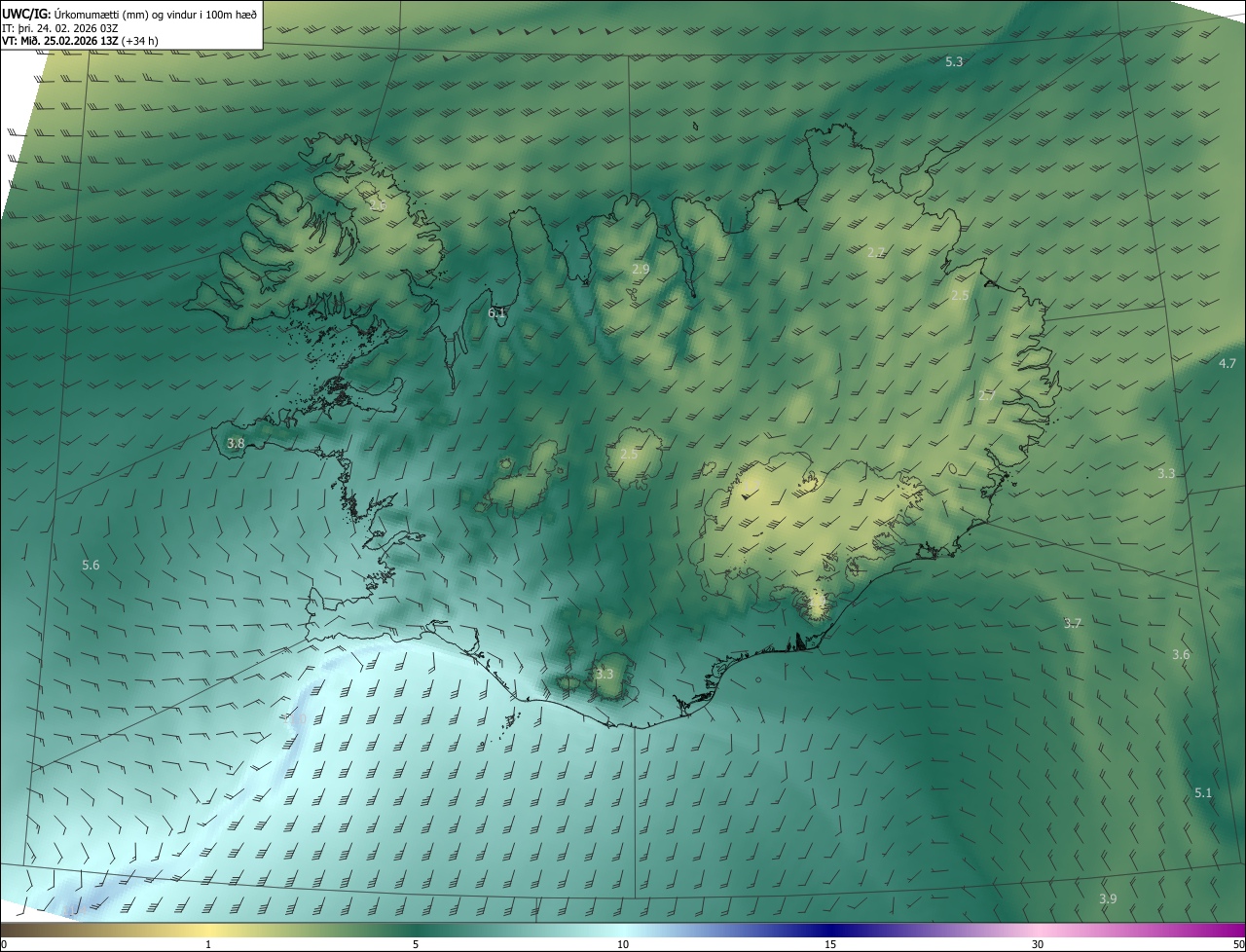Click the title line 'UWC/IG: Úrkomumætti (mm) og vindur í 100m hæð'
The image size is (1246, 952).
click(x=129, y=14)
